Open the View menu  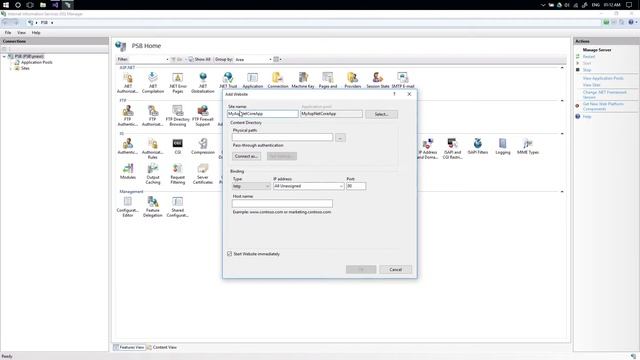[x=21, y=33]
